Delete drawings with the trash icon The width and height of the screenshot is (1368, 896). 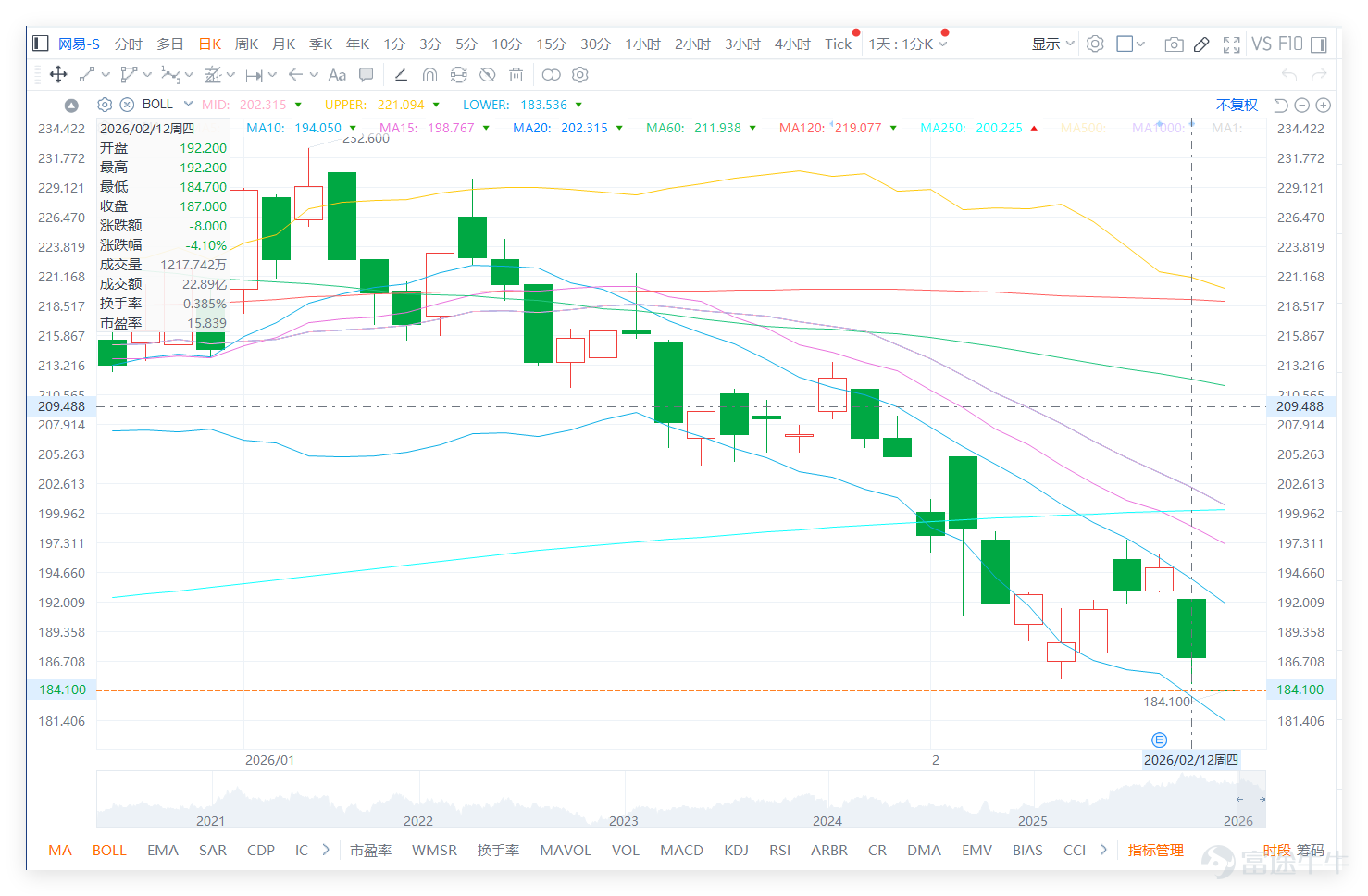tap(516, 75)
